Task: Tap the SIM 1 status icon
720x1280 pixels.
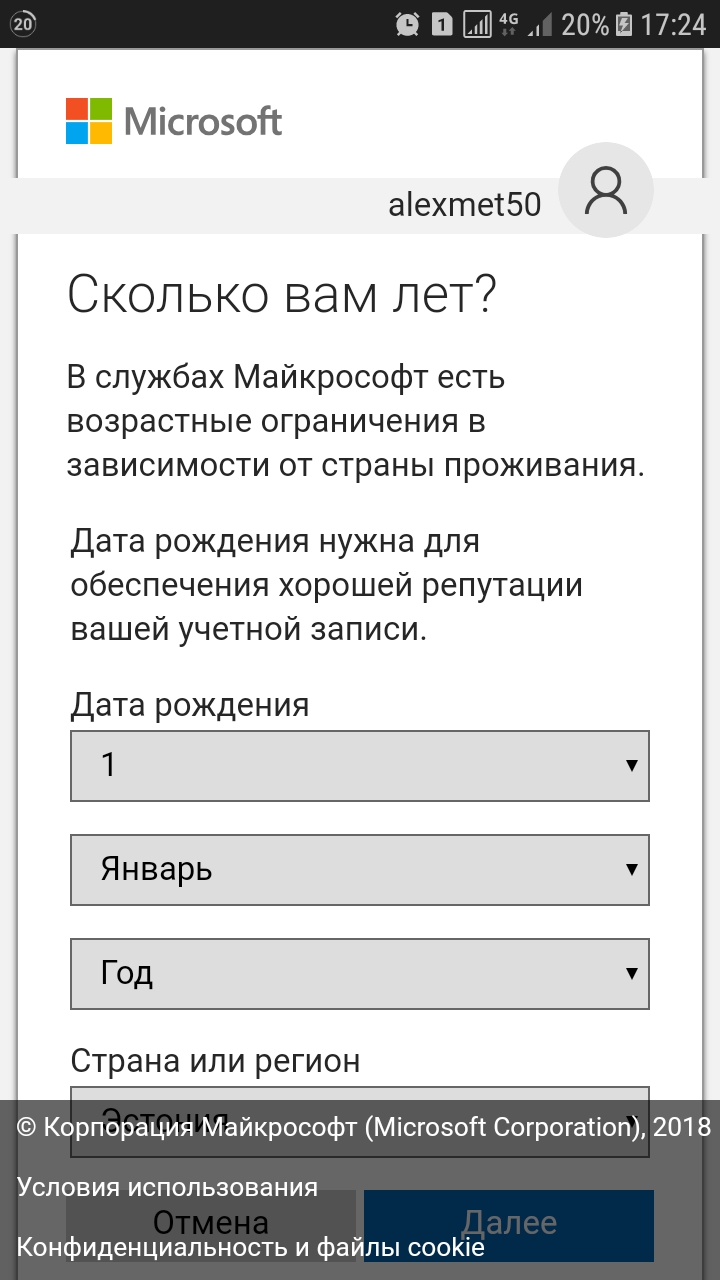Action: coord(442,24)
